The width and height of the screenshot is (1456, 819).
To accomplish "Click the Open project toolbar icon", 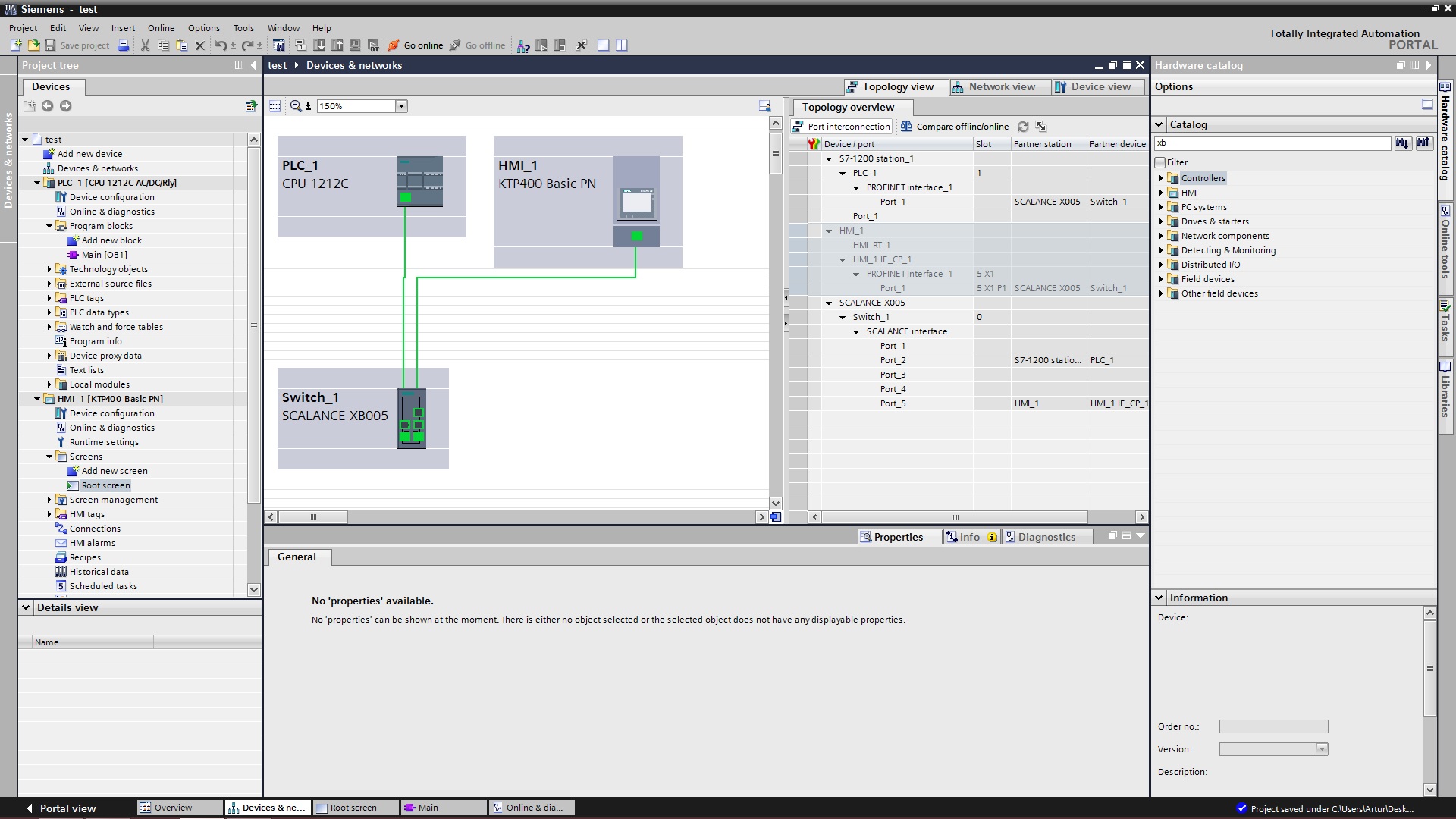I will click(x=33, y=45).
